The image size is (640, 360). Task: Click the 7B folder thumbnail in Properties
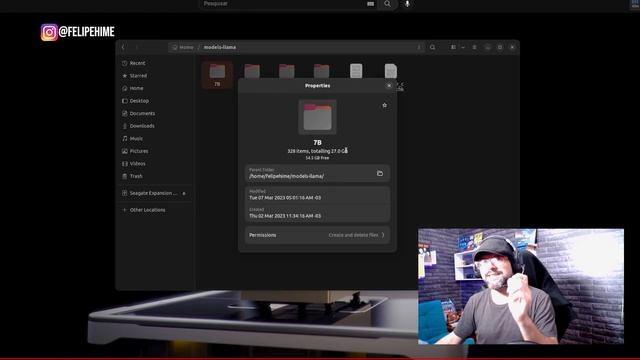coord(317,117)
